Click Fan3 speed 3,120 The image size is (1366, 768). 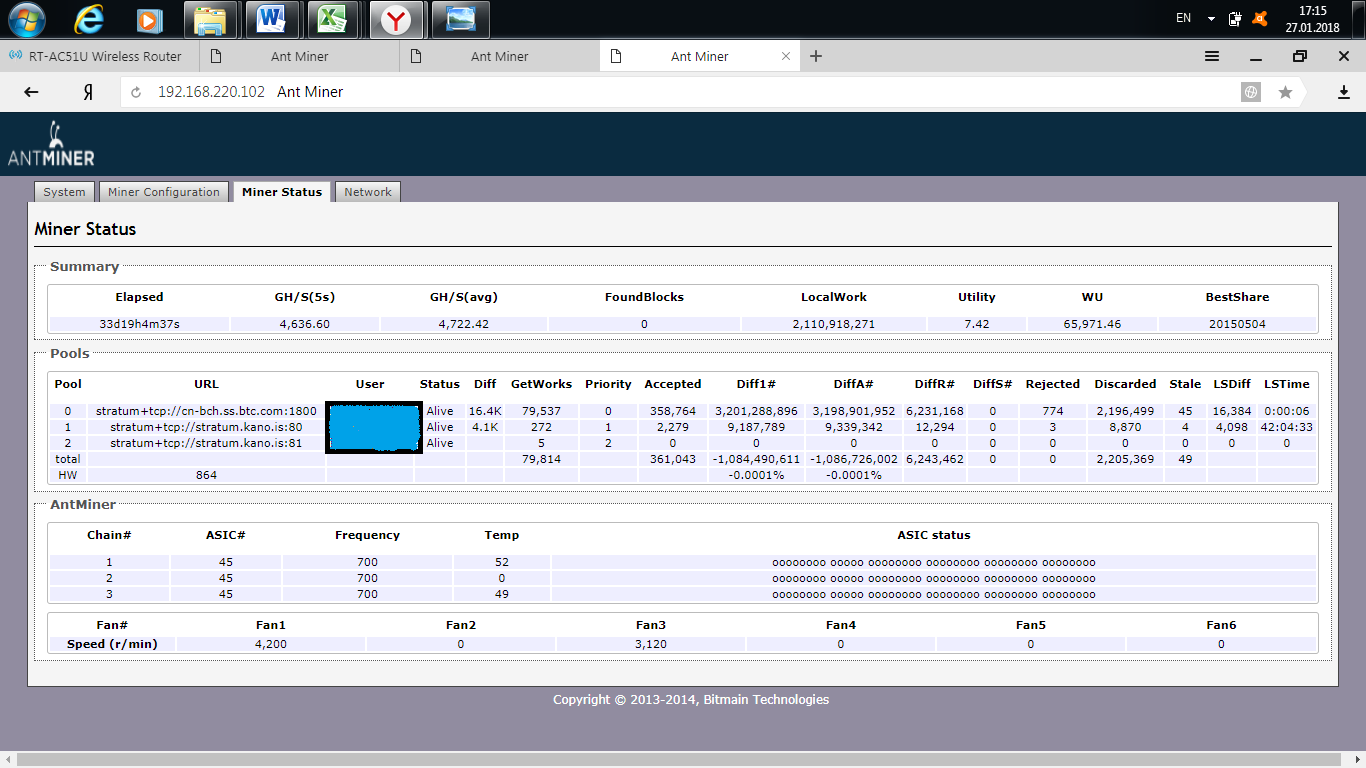pyautogui.click(x=651, y=644)
